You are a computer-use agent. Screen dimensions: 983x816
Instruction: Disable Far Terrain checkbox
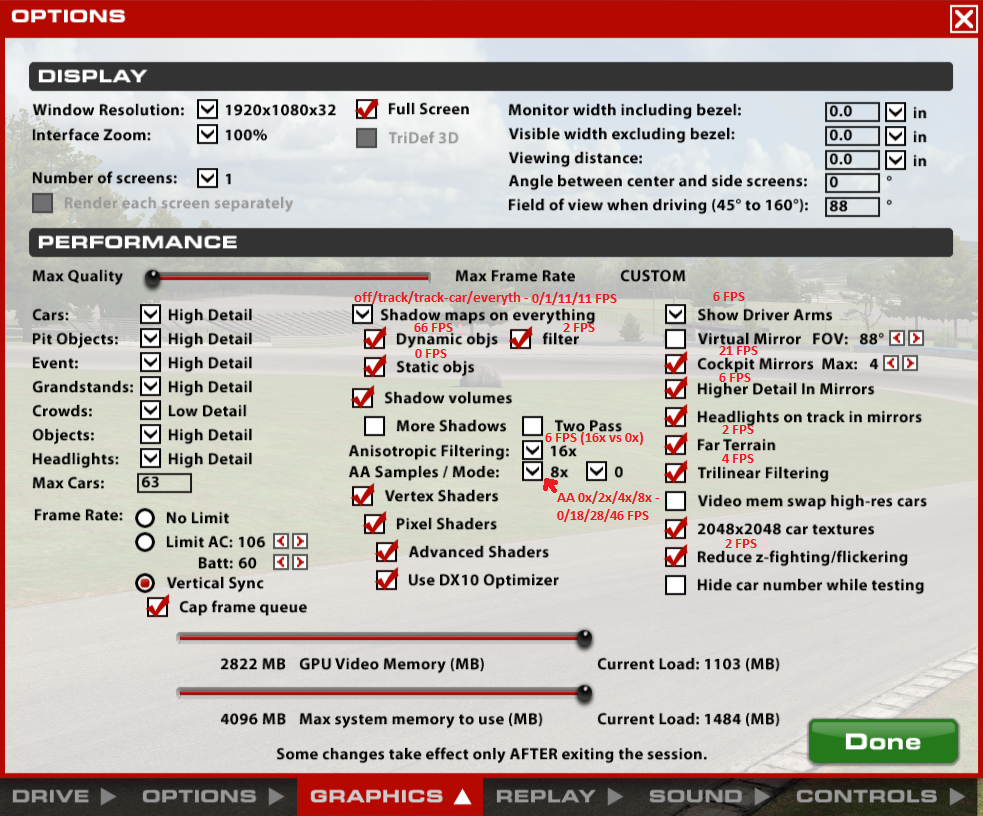click(676, 445)
